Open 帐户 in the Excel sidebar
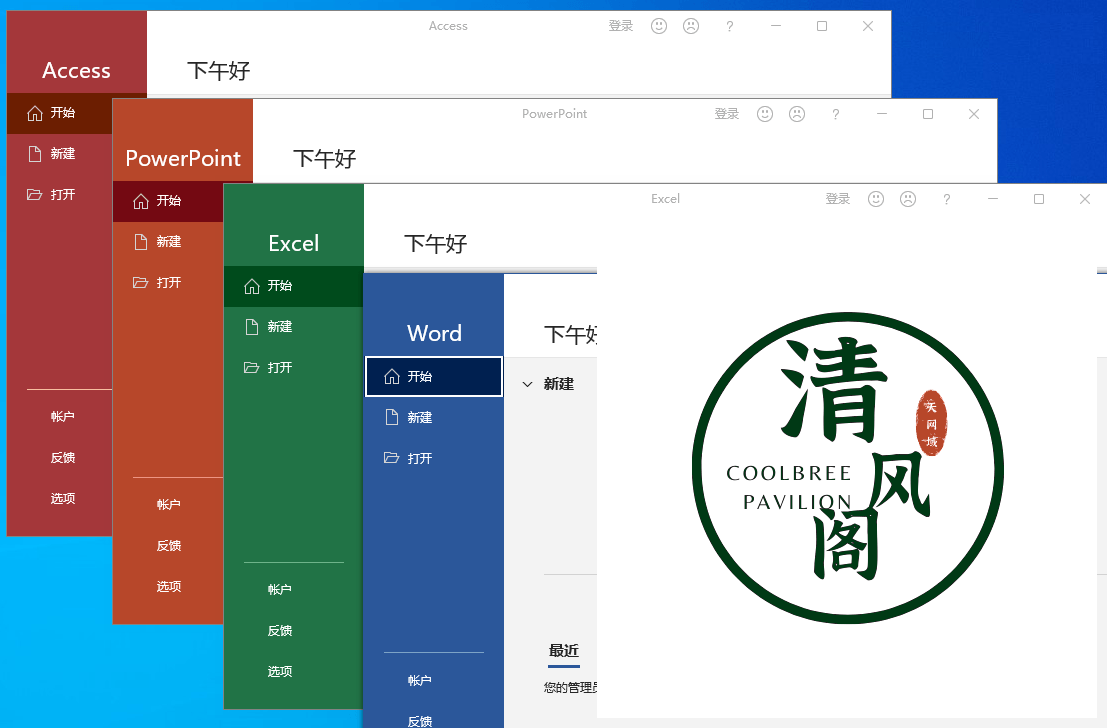This screenshot has width=1107, height=728. point(280,590)
